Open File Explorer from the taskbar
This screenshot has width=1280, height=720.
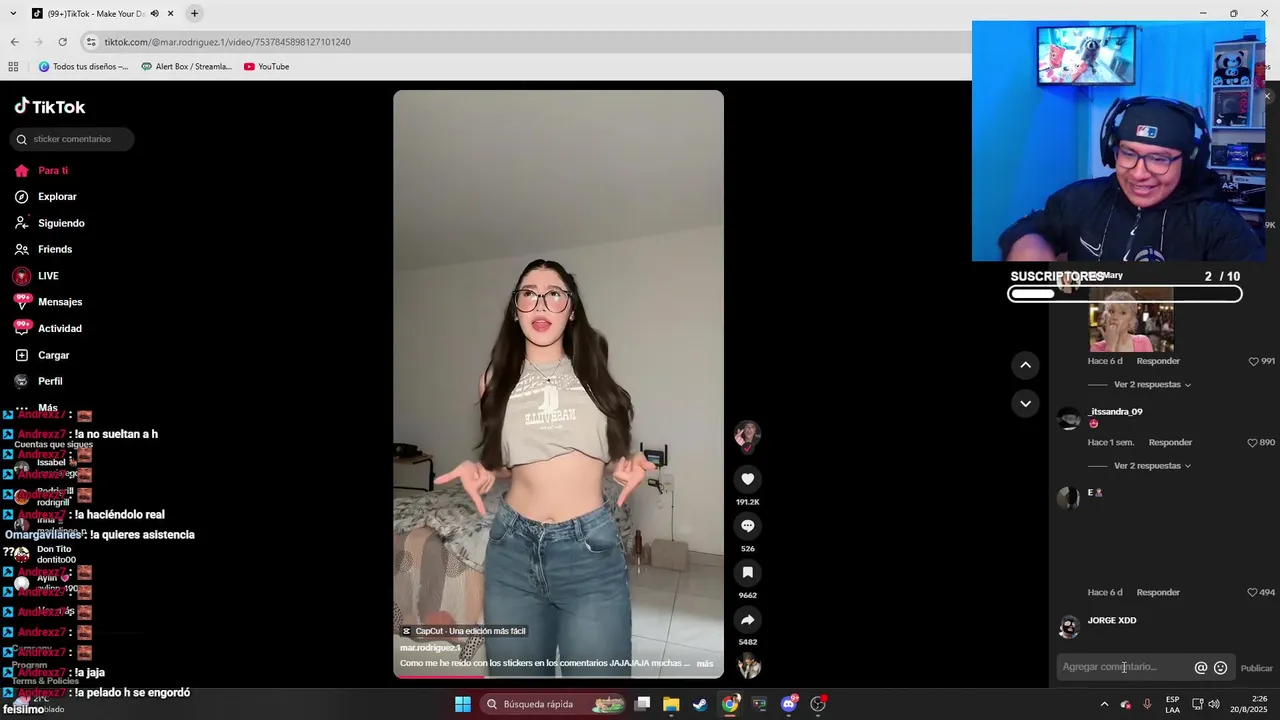click(x=671, y=704)
